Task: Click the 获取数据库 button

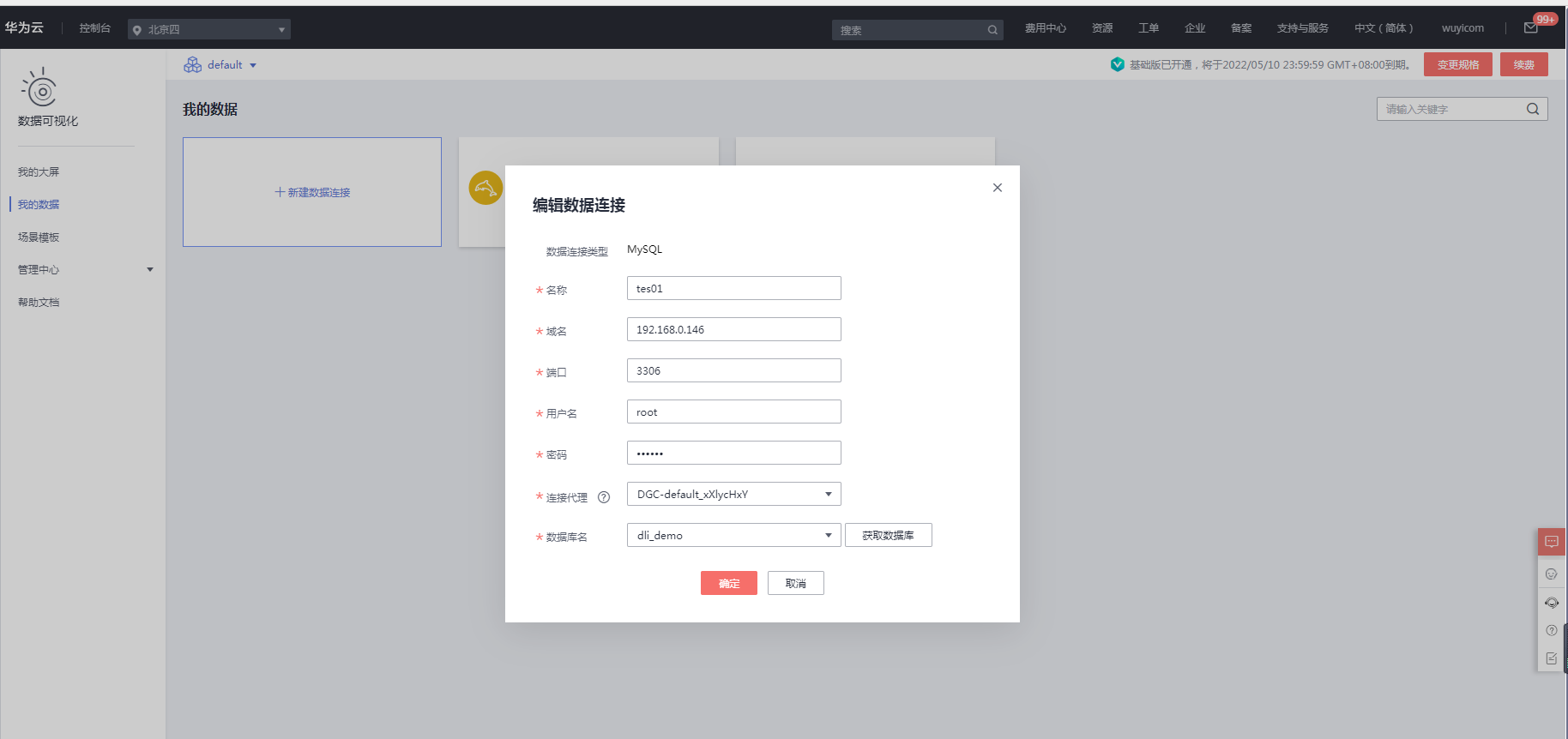Action: (x=889, y=535)
